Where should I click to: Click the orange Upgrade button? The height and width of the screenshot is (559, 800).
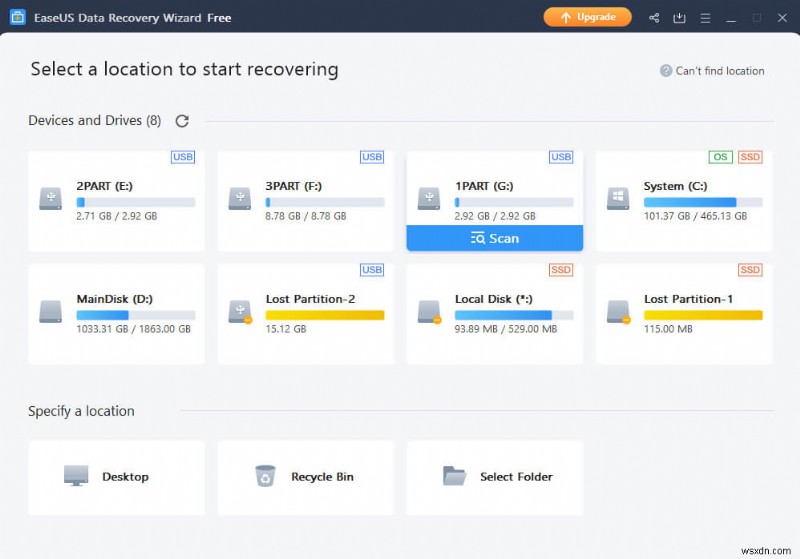[x=588, y=17]
